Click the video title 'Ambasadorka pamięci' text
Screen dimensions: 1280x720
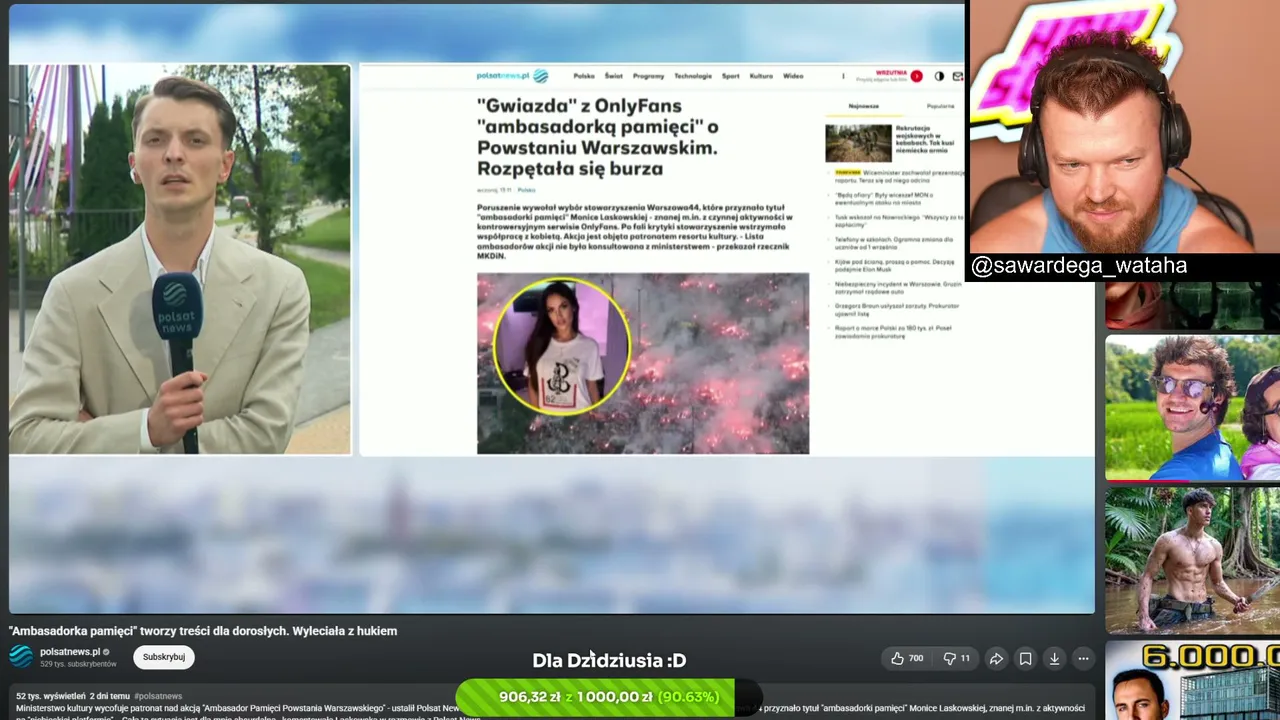(x=203, y=631)
